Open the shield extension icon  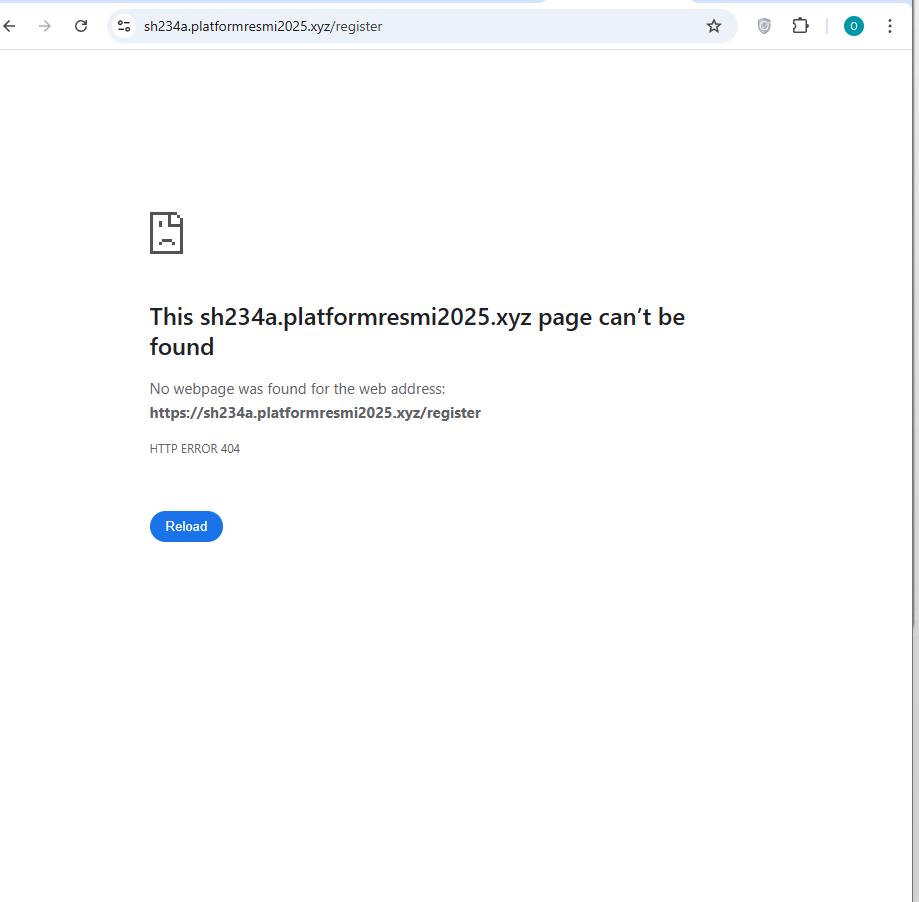(764, 26)
